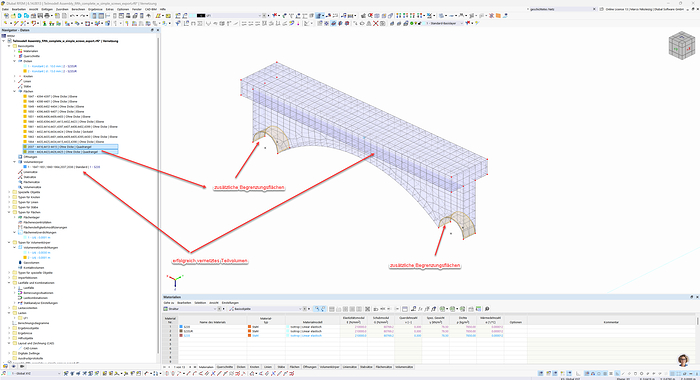Expand the Querschnitte tree node
This screenshot has width=700, height=380.
point(15,56)
